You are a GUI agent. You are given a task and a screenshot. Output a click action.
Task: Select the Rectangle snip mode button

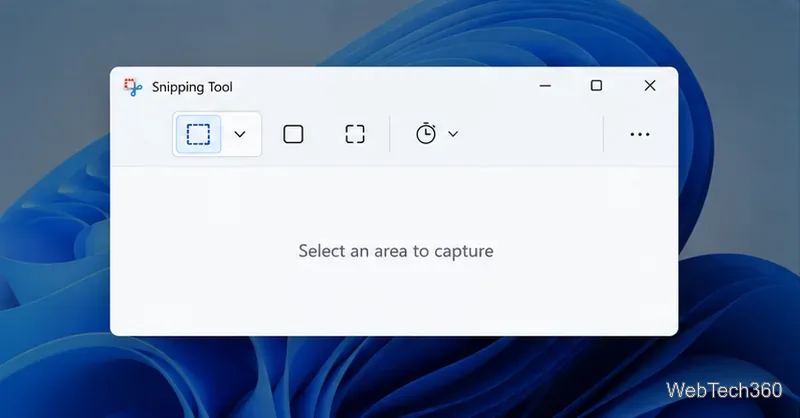(x=198, y=134)
